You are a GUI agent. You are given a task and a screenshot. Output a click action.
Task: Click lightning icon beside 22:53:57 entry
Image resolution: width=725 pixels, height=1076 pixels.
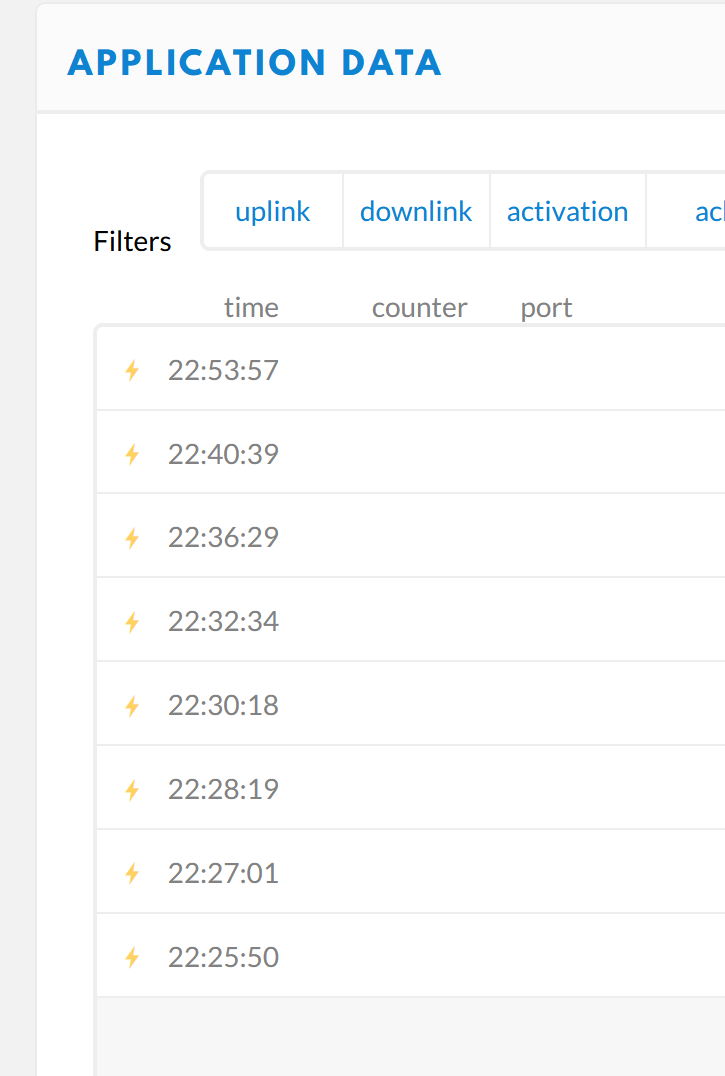coord(132,371)
